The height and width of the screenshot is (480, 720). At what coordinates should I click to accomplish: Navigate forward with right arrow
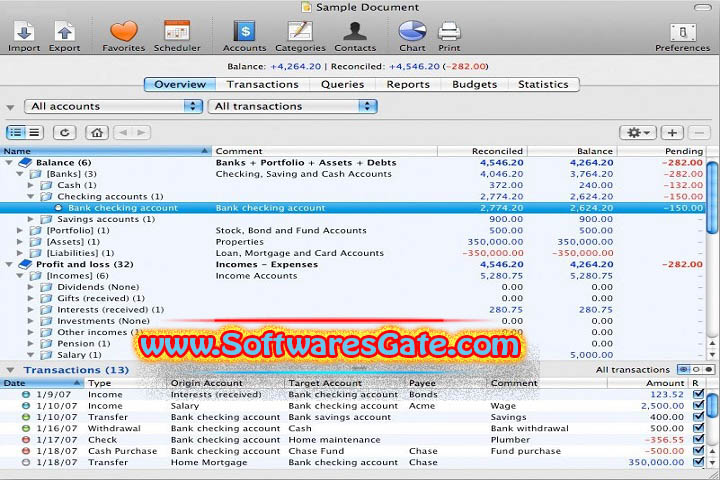tap(141, 133)
